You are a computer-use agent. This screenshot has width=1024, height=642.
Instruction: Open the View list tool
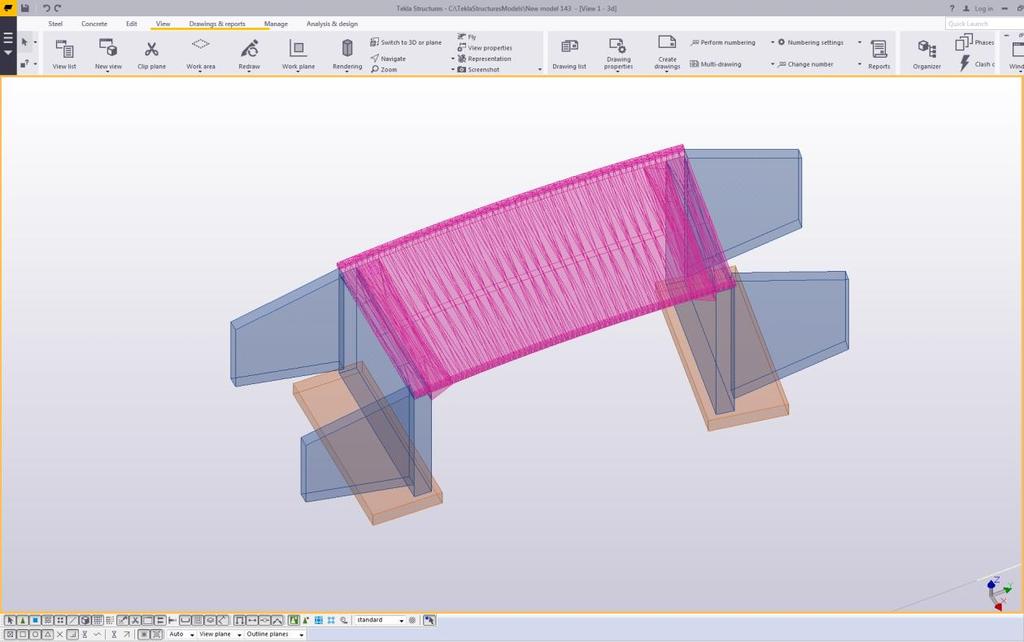[x=64, y=54]
